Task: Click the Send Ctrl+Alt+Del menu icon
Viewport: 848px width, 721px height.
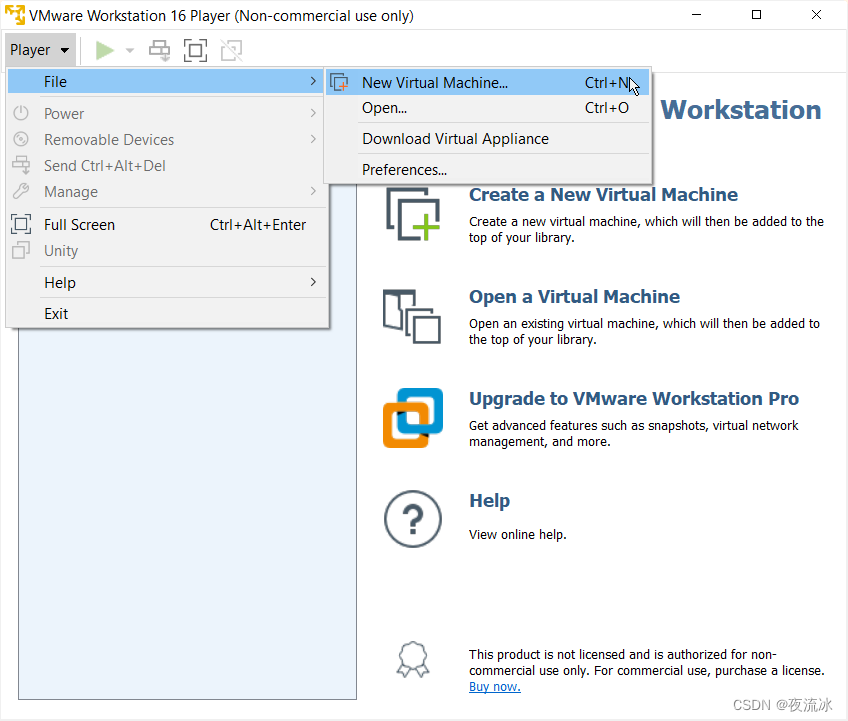Action: pyautogui.click(x=21, y=165)
